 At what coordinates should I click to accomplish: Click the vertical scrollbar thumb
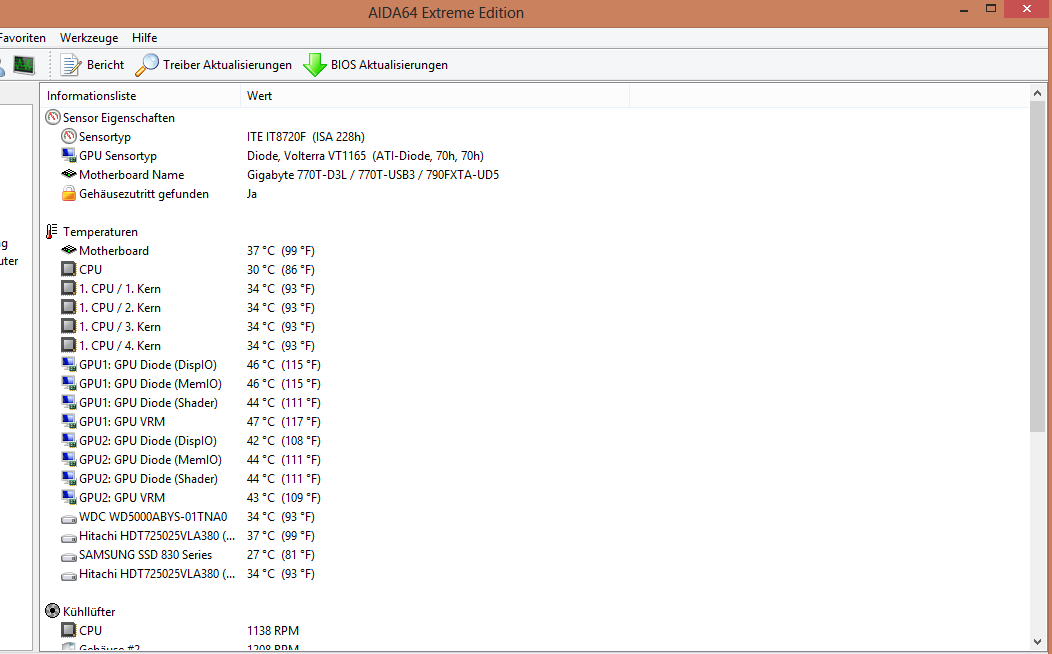[x=1037, y=266]
